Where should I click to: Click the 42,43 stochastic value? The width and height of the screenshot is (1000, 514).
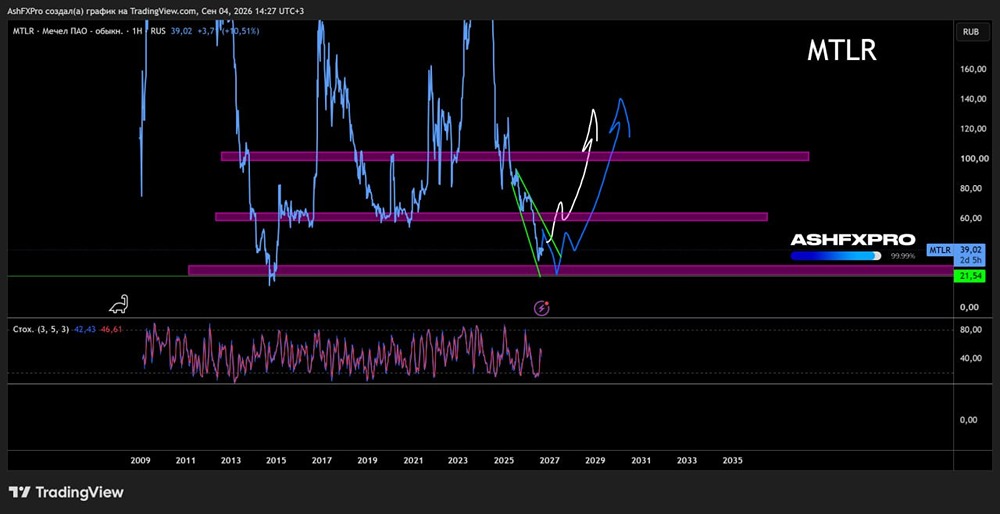coord(84,329)
